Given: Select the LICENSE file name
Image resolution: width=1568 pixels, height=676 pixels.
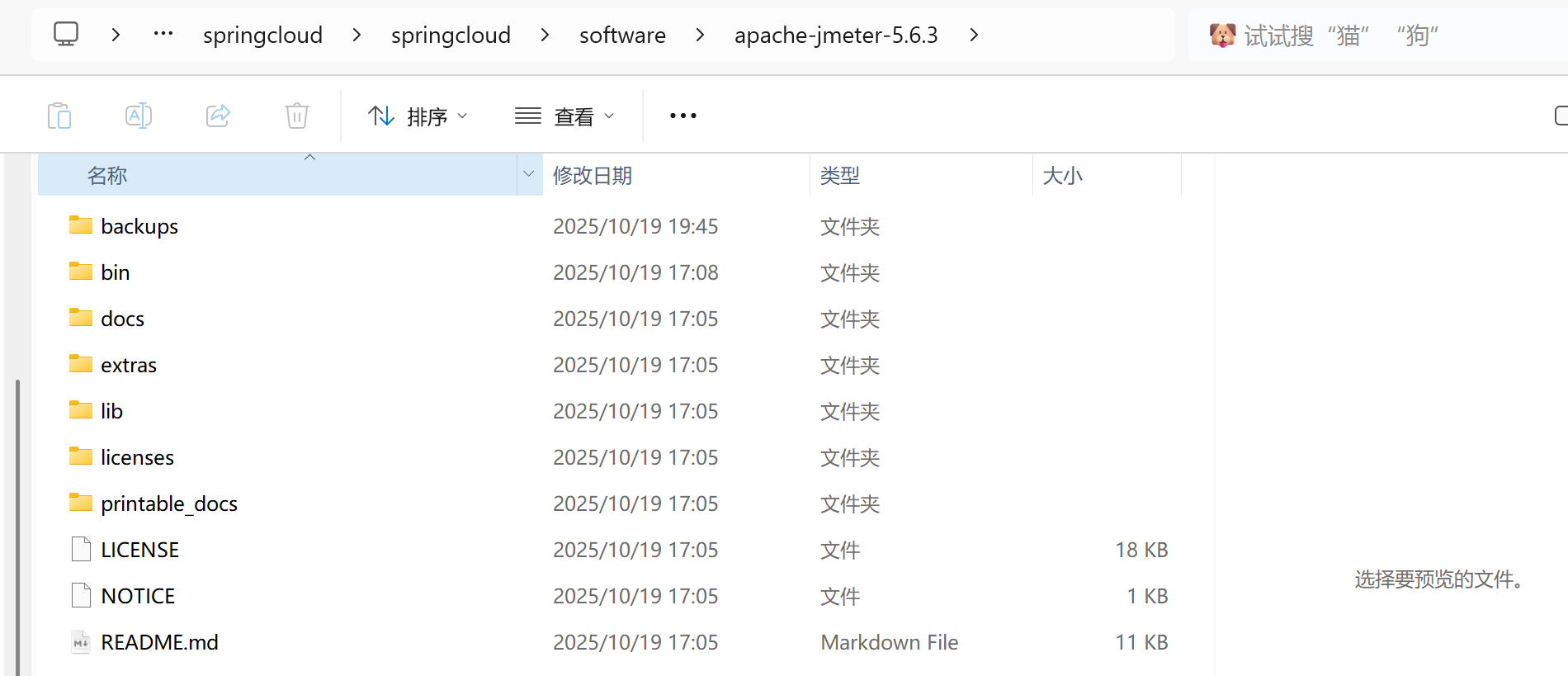Looking at the screenshot, I should [x=139, y=550].
